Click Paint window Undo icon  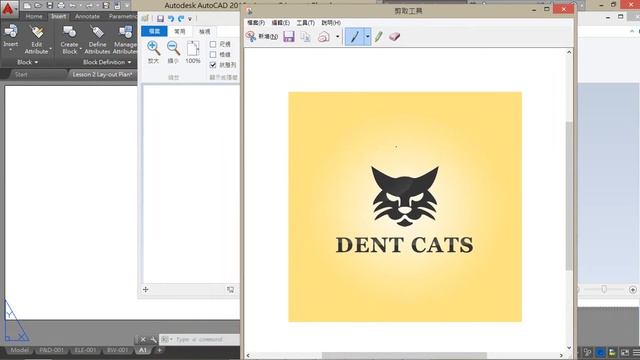pos(171,19)
